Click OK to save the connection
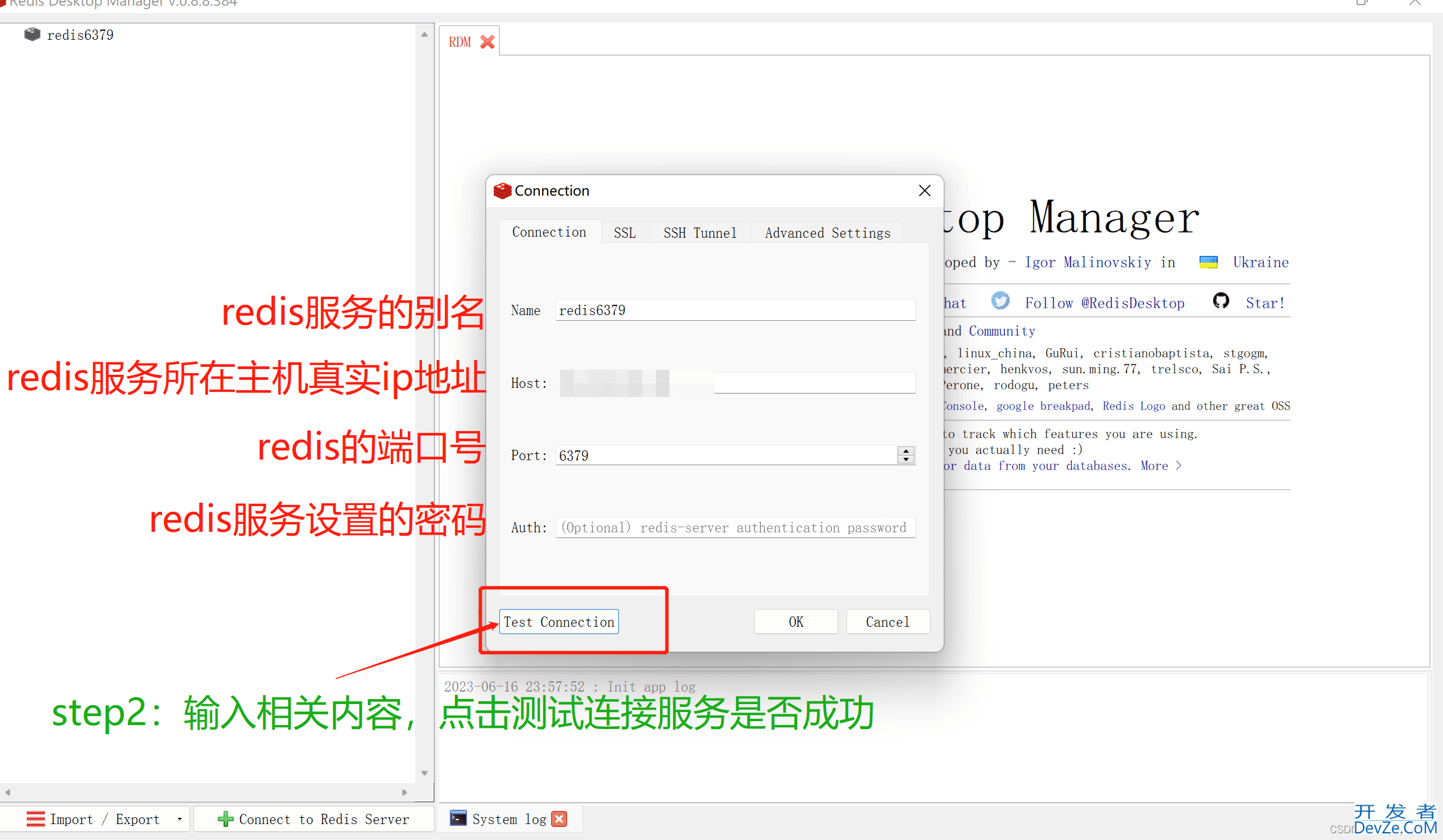 (x=795, y=622)
